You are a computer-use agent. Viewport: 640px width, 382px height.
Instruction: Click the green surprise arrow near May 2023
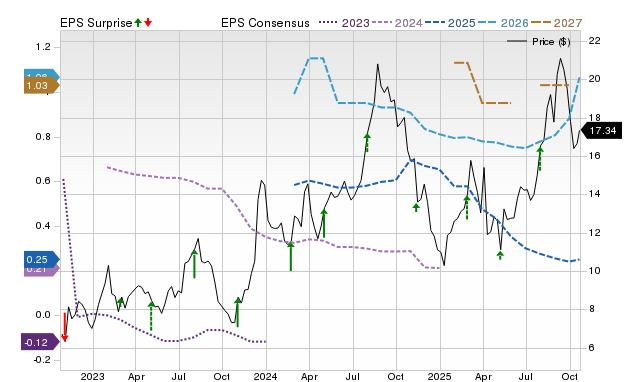pyautogui.click(x=151, y=316)
